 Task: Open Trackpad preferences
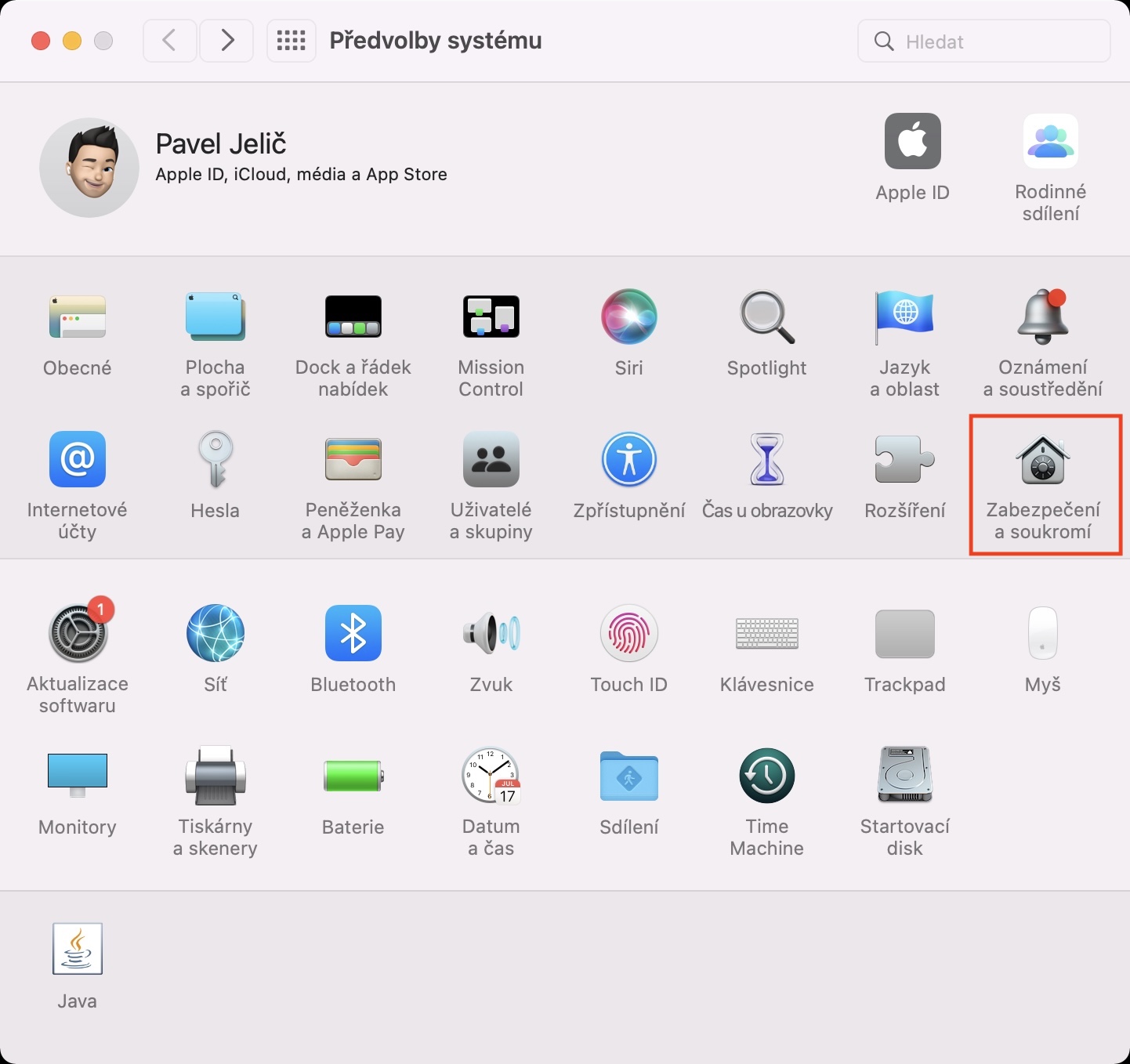[905, 633]
